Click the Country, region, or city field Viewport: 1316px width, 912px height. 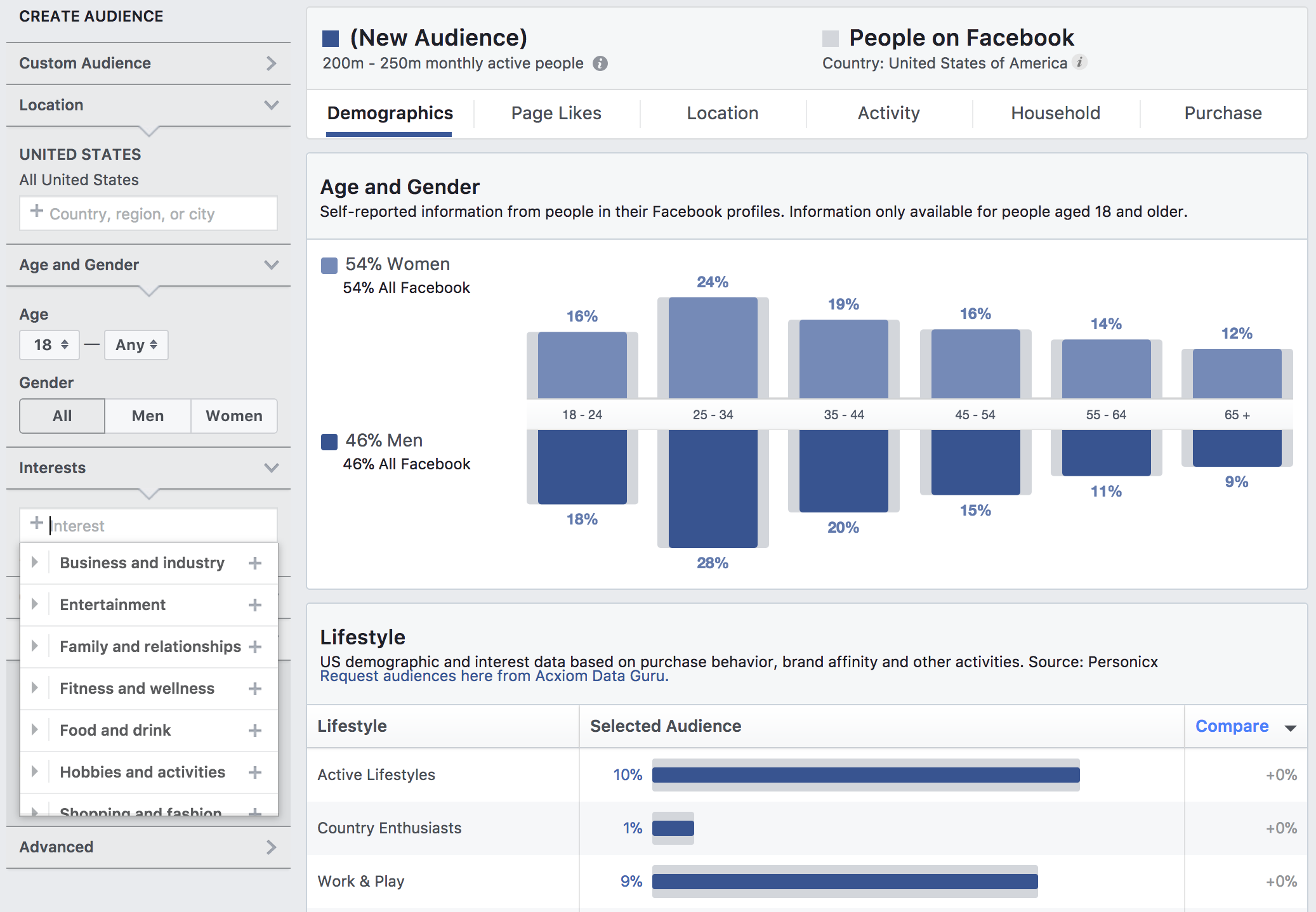[148, 213]
